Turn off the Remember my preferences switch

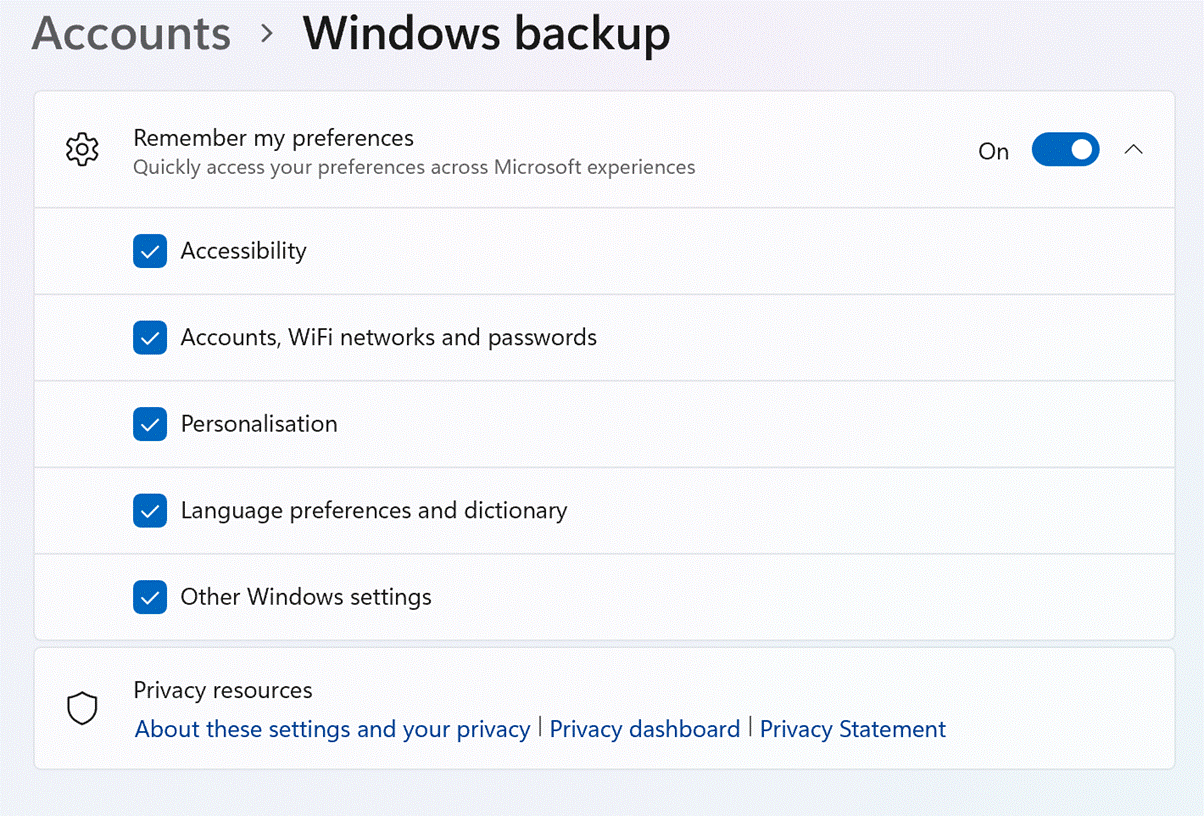tap(1065, 150)
